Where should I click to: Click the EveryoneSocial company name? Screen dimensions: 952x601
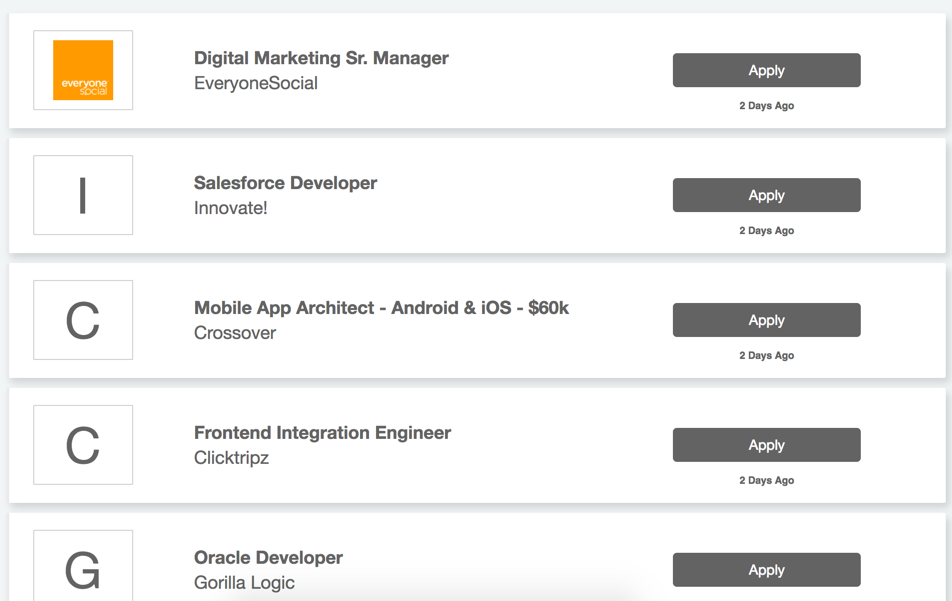coord(256,83)
